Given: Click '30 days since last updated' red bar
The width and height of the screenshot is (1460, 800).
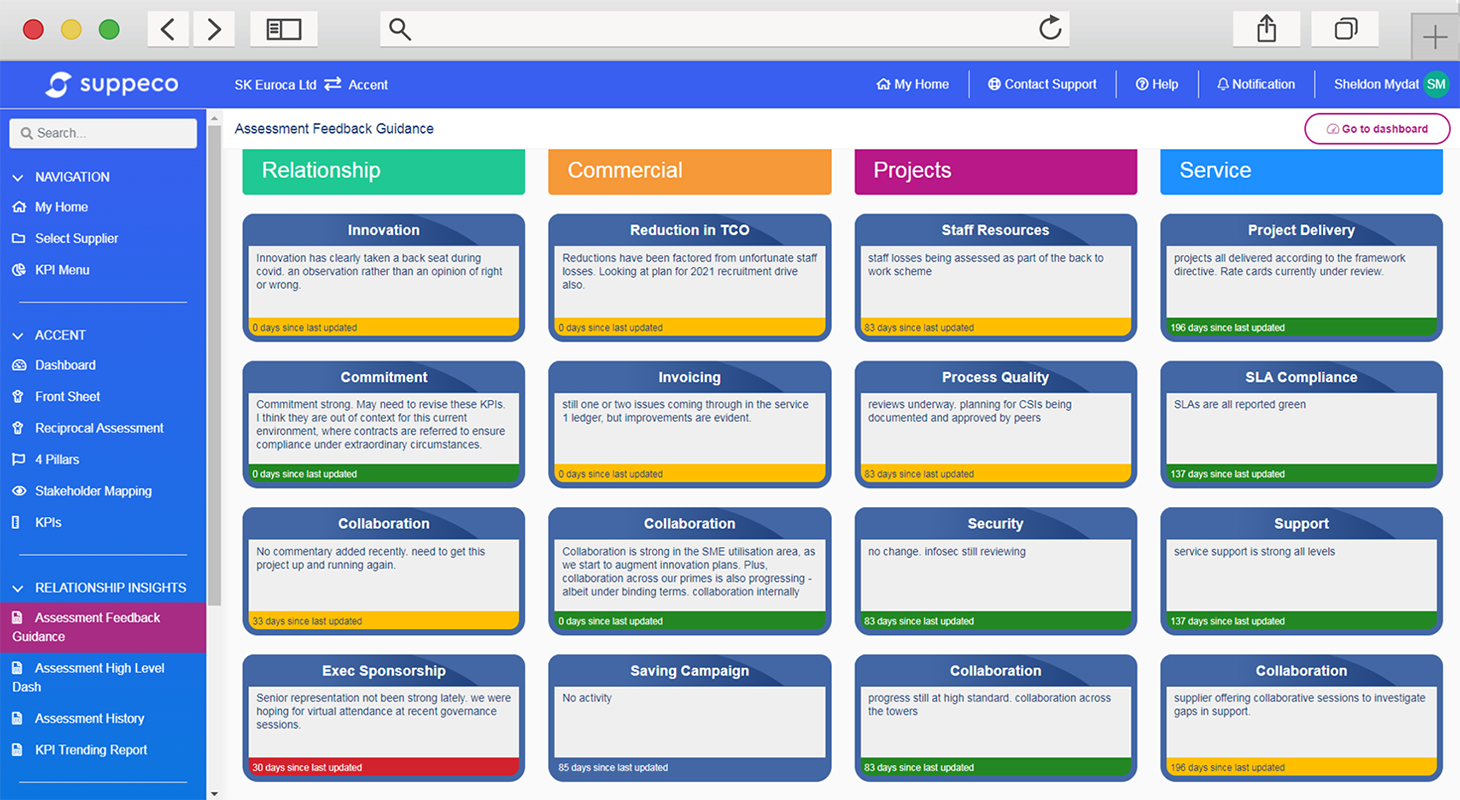Looking at the screenshot, I should coord(384,768).
